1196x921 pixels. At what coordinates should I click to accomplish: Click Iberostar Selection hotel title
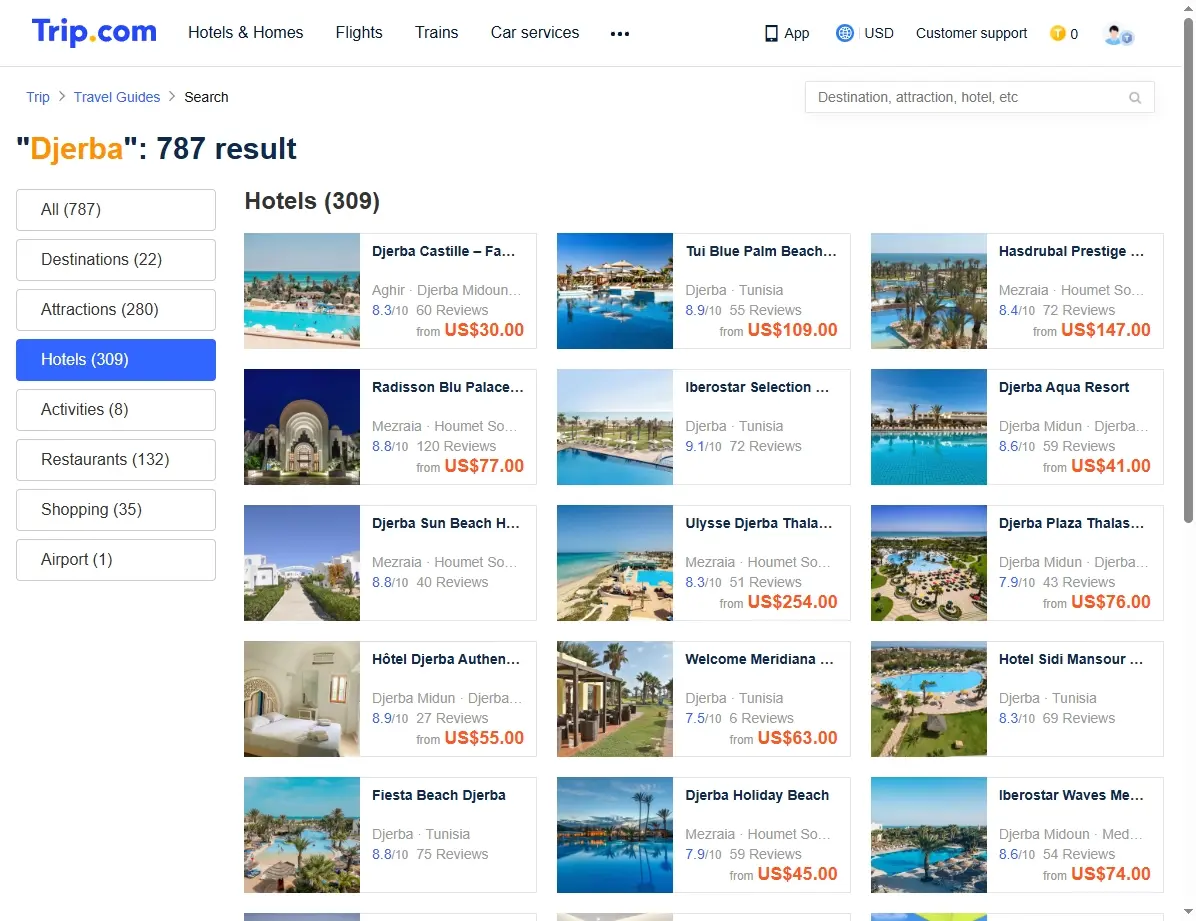pyautogui.click(x=757, y=387)
